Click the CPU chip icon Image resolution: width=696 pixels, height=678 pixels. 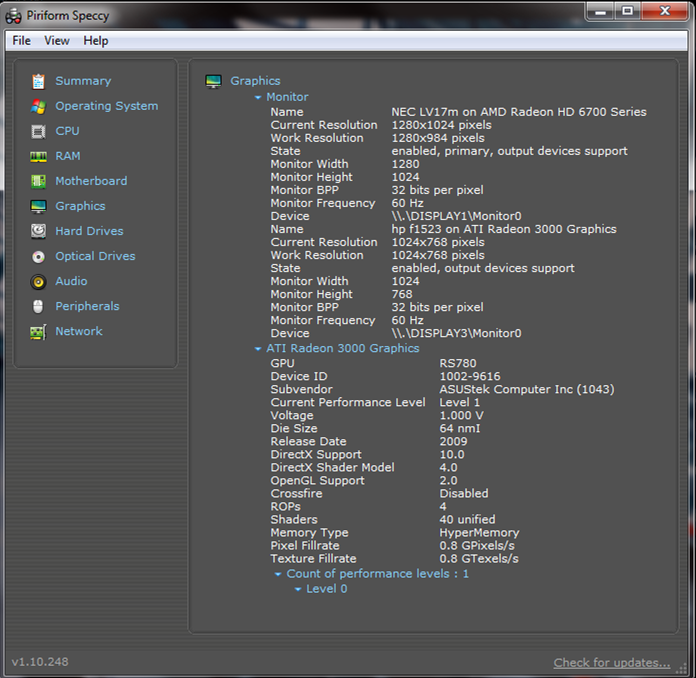[x=39, y=131]
